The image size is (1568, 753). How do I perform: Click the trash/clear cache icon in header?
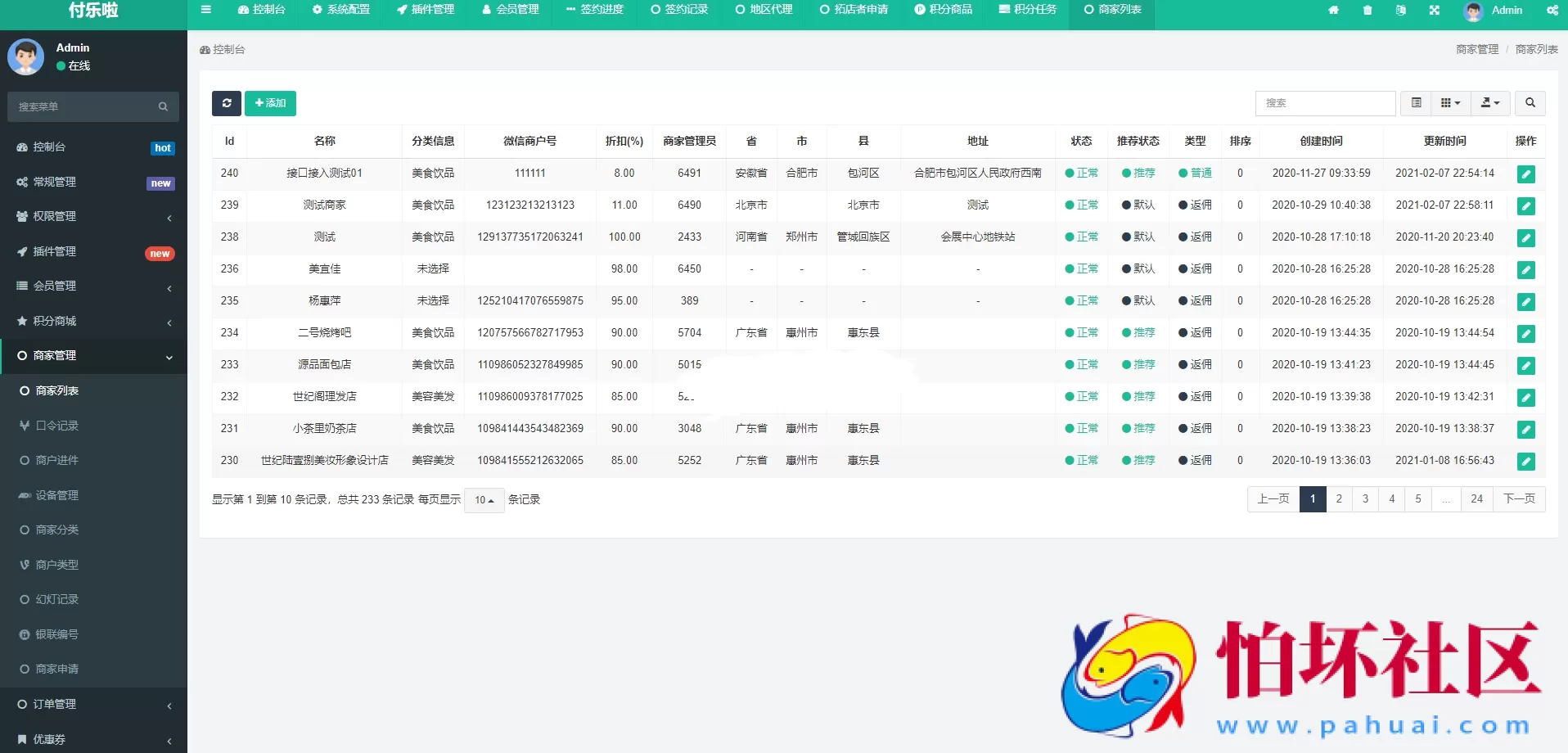coord(1367,11)
